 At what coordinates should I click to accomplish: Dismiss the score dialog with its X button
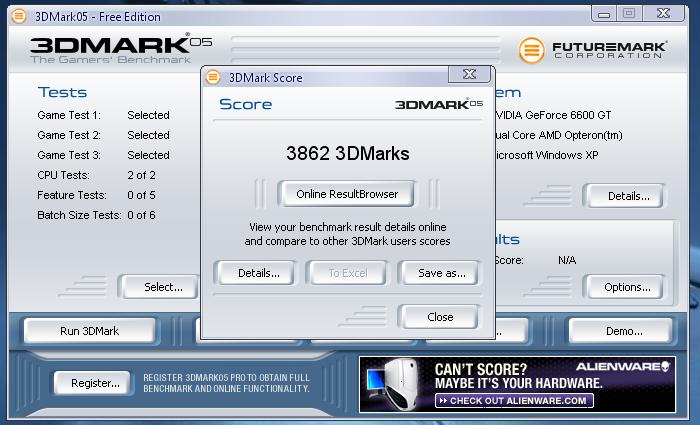tap(469, 74)
